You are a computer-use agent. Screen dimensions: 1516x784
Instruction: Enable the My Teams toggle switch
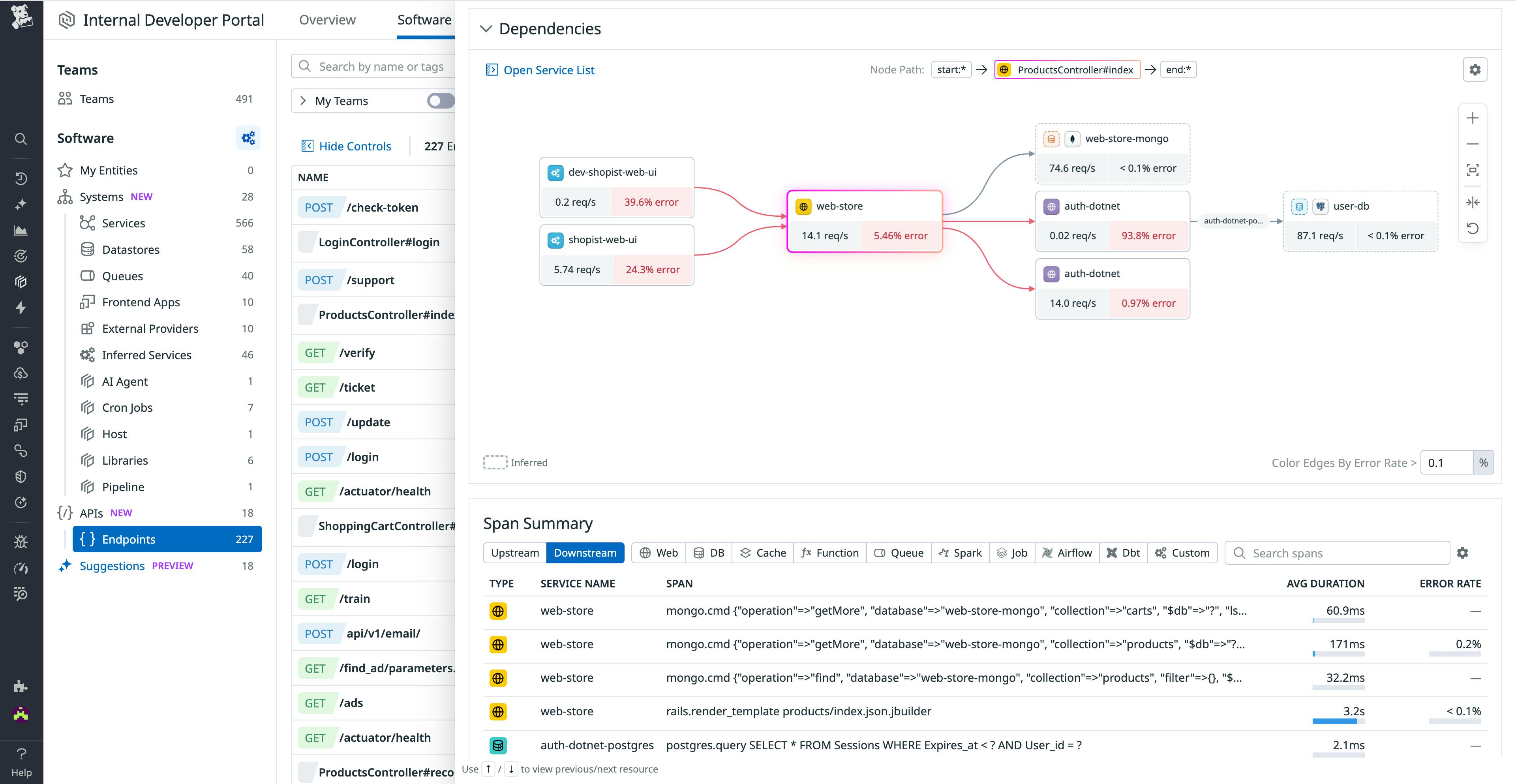[441, 101]
